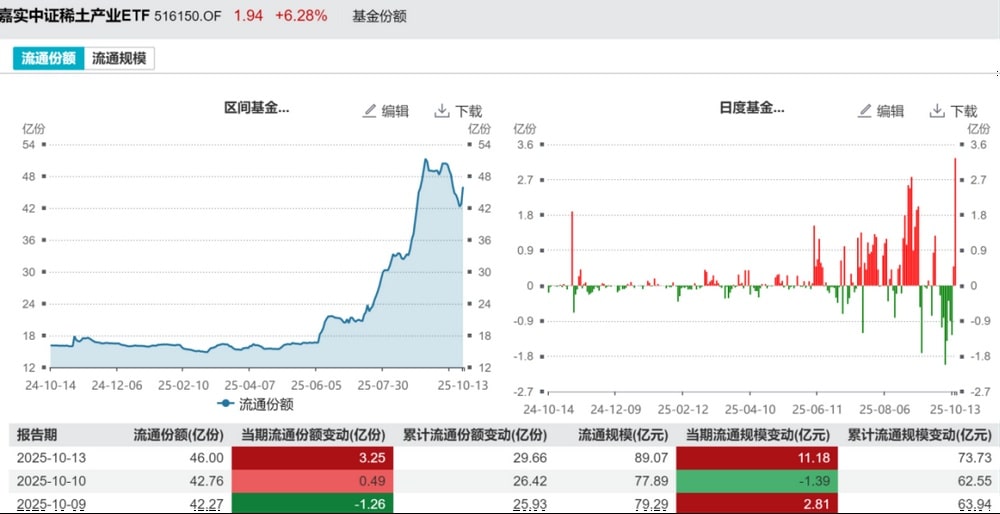Click the 日度基金... right chart title
Screen dimensions: 1000x514
click(x=751, y=108)
